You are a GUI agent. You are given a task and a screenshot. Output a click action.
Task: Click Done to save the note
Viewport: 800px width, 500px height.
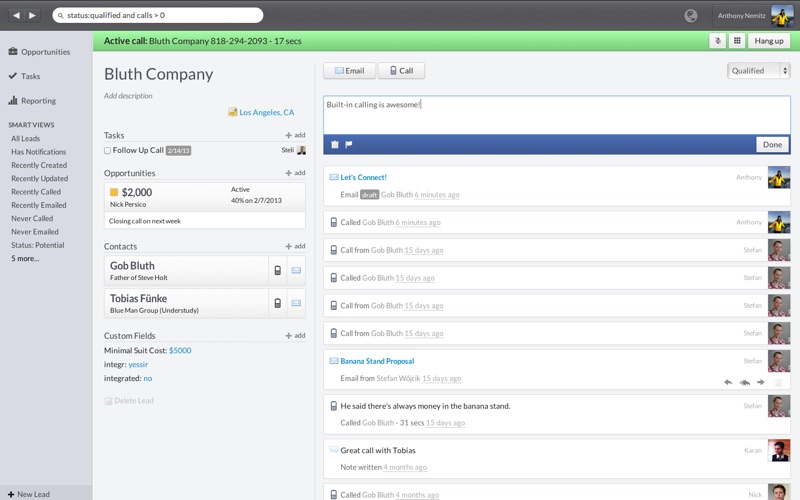(772, 144)
